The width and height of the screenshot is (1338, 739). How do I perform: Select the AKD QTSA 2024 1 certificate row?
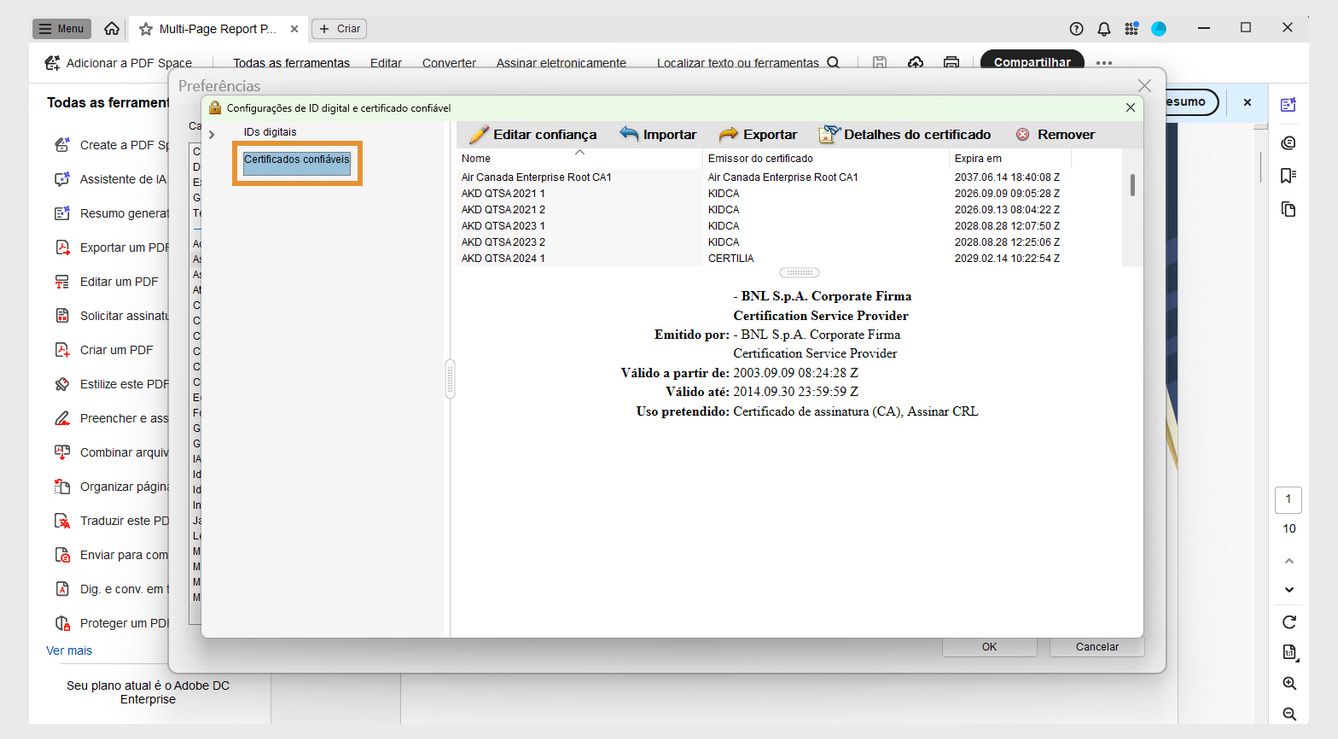[x=790, y=258]
